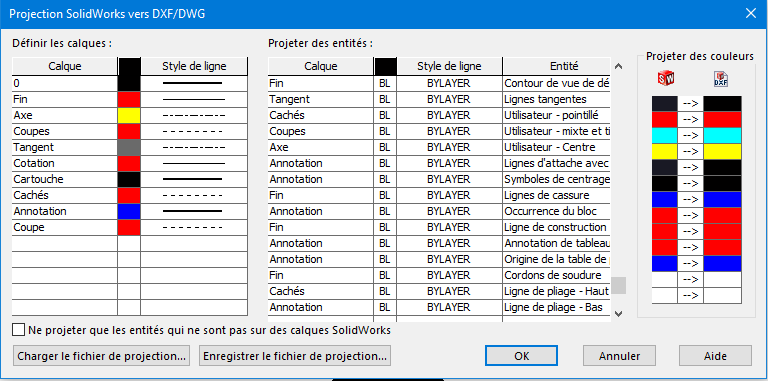
Task: Open the 'Charger le fichier de projection' dialog
Action: [101, 356]
